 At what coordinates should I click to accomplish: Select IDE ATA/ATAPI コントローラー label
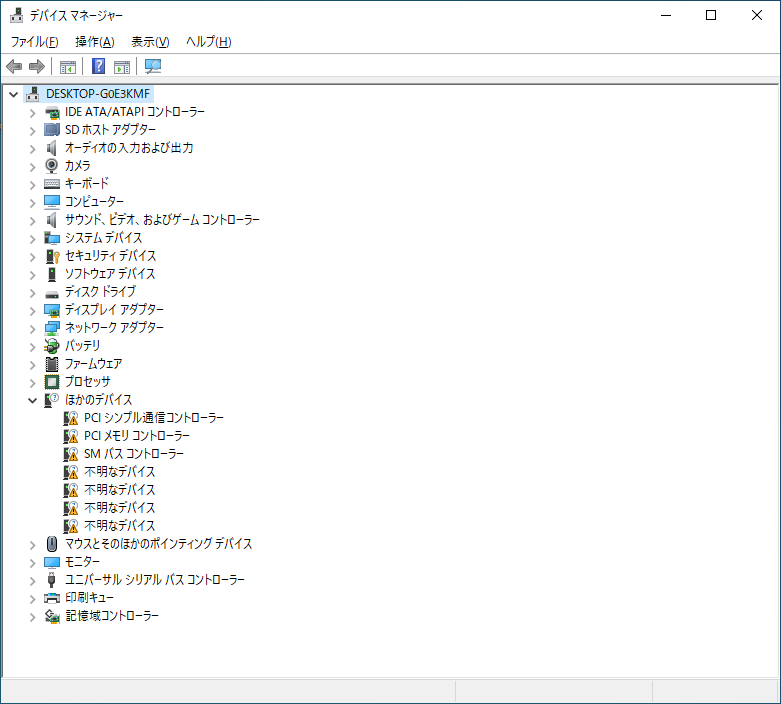[134, 112]
